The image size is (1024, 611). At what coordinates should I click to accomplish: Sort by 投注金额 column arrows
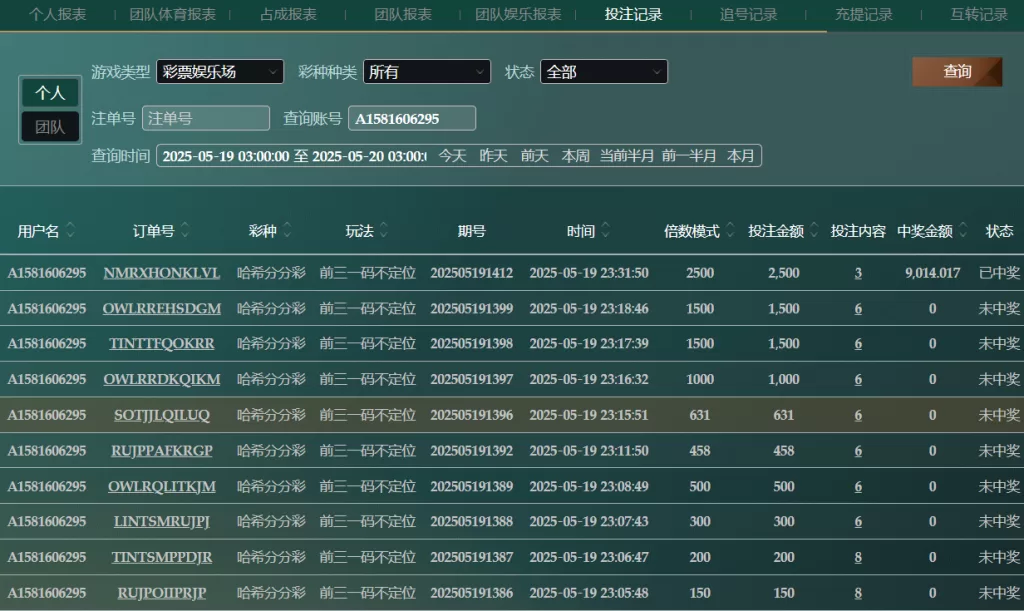tap(815, 231)
